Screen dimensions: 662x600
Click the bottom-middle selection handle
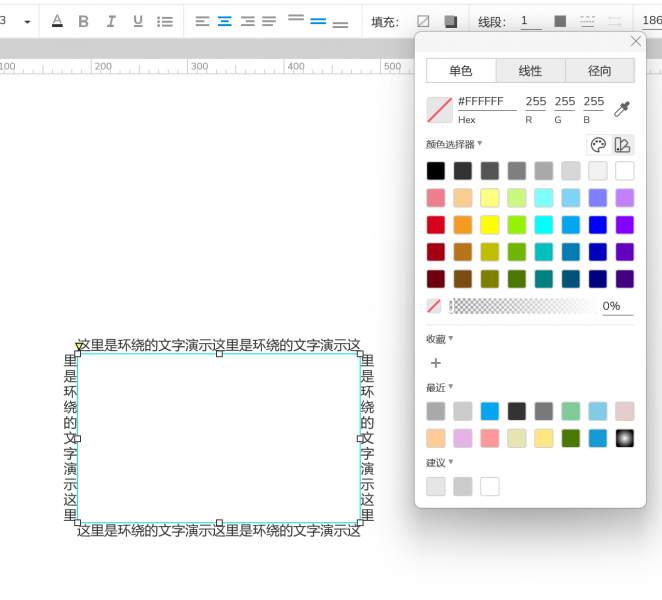(219, 523)
